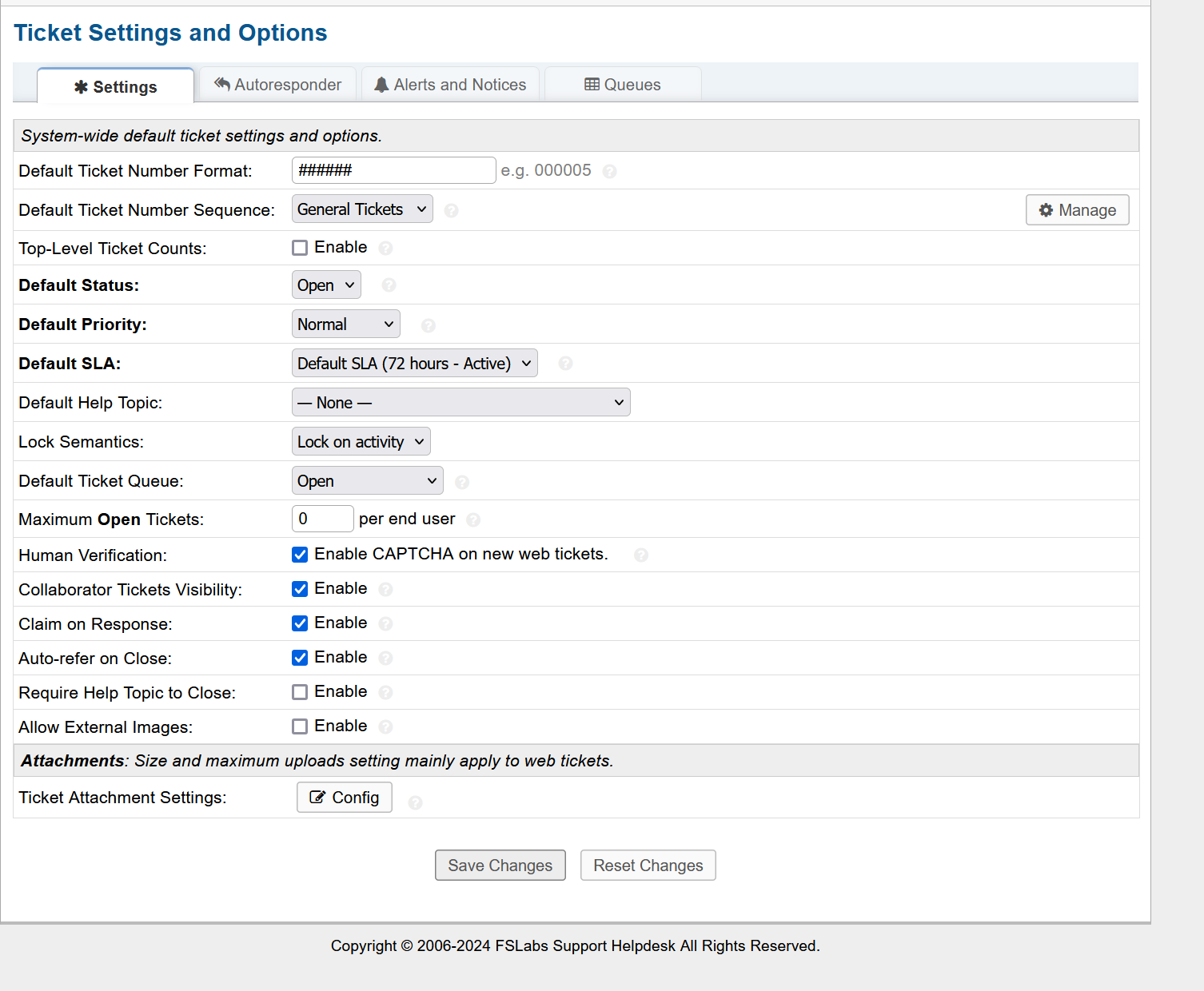Open Default Ticket Number Sequence dropdown
This screenshot has width=1204, height=991.
(x=362, y=209)
